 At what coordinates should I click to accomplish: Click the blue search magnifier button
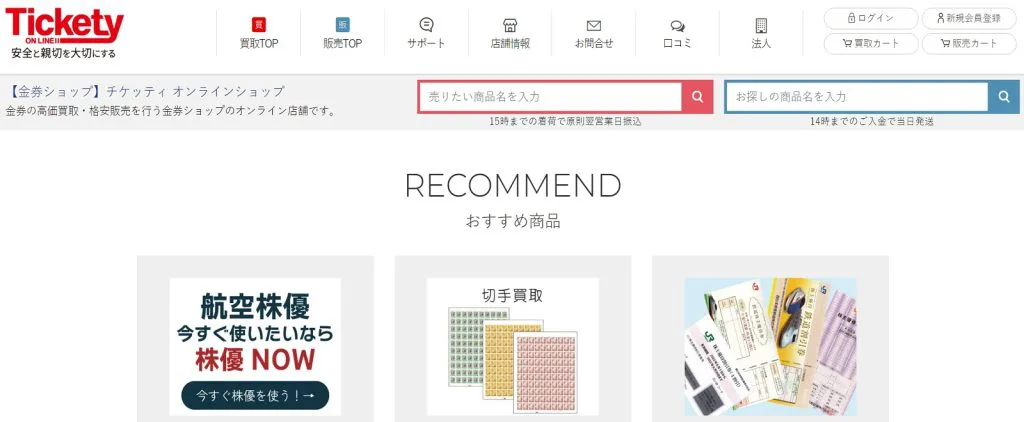(x=1004, y=97)
